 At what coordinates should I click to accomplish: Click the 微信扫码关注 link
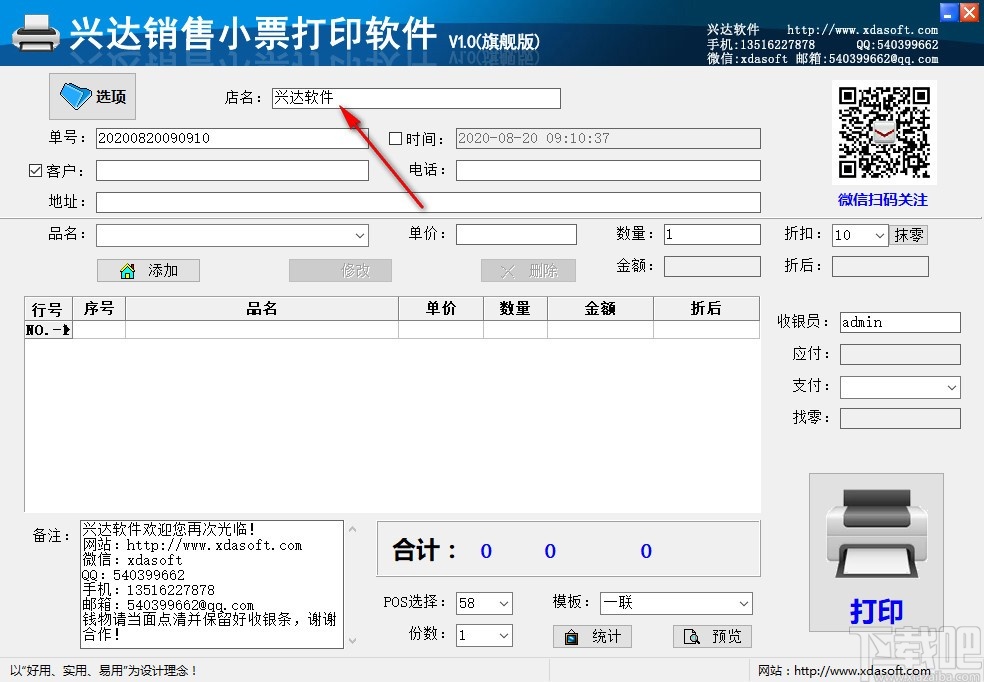click(882, 200)
